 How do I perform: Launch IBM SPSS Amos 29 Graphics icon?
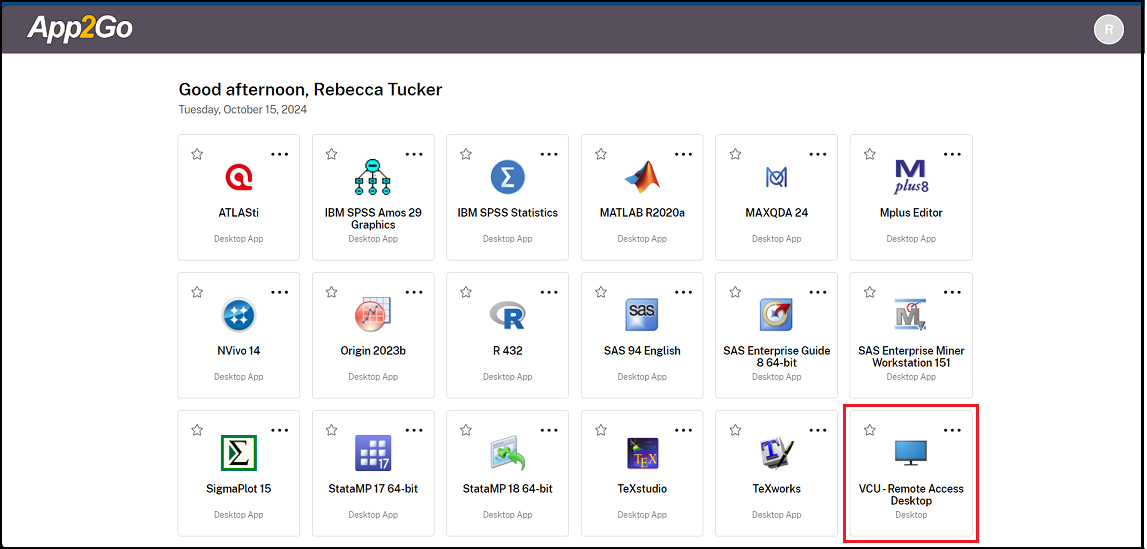tap(373, 177)
